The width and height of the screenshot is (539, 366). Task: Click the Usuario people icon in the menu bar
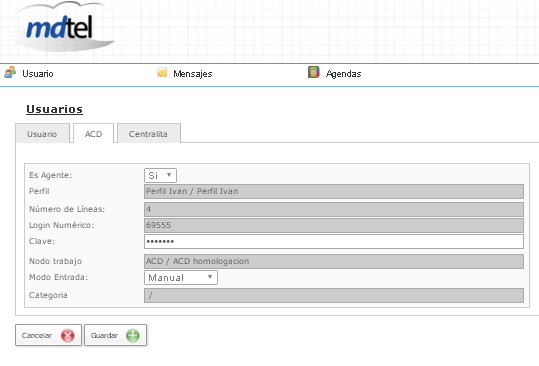10,72
